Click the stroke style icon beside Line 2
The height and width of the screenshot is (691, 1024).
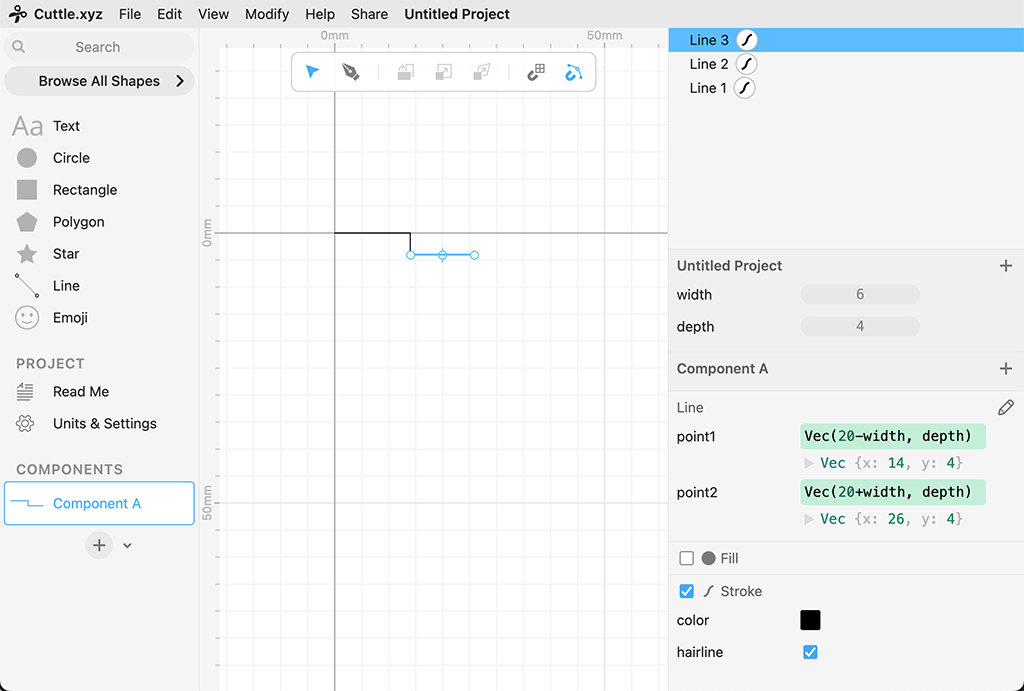pyautogui.click(x=746, y=64)
